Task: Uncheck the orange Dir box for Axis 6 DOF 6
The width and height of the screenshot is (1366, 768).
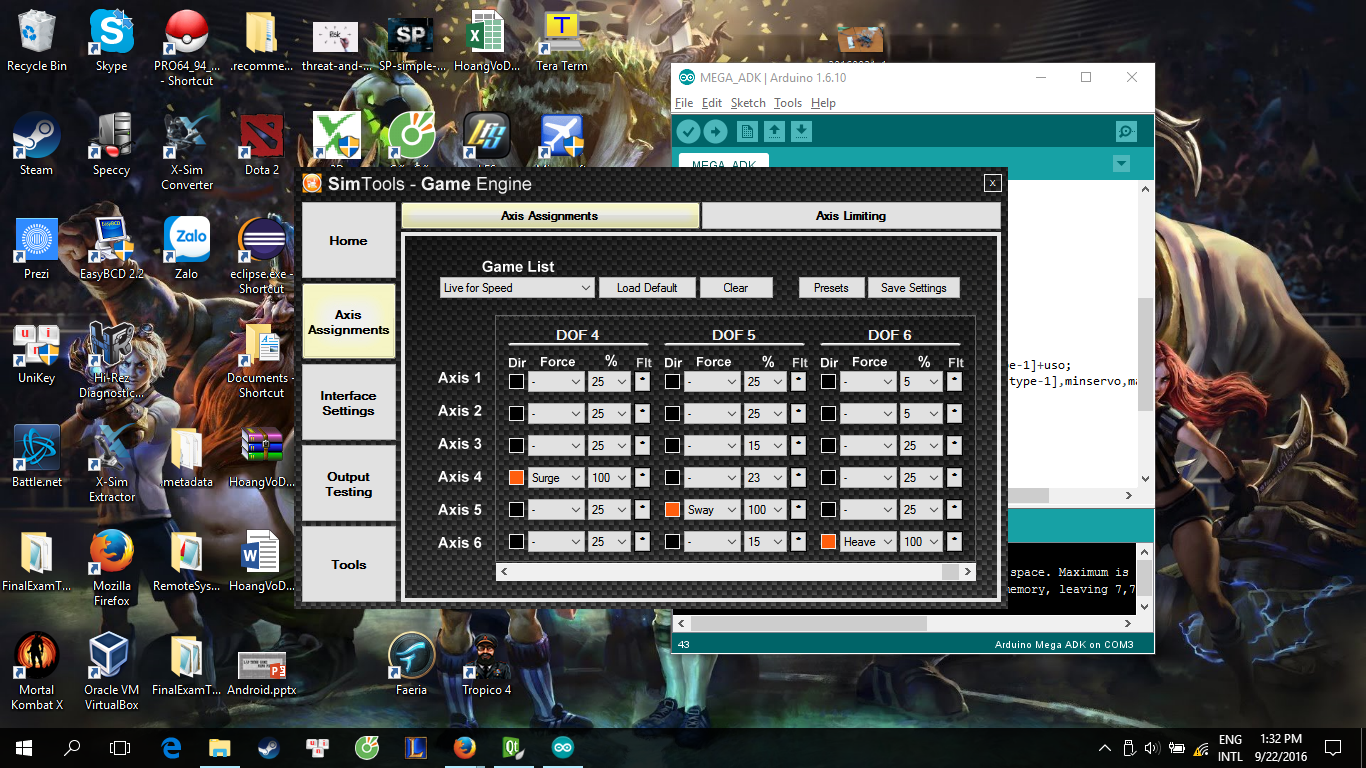Action: click(828, 541)
